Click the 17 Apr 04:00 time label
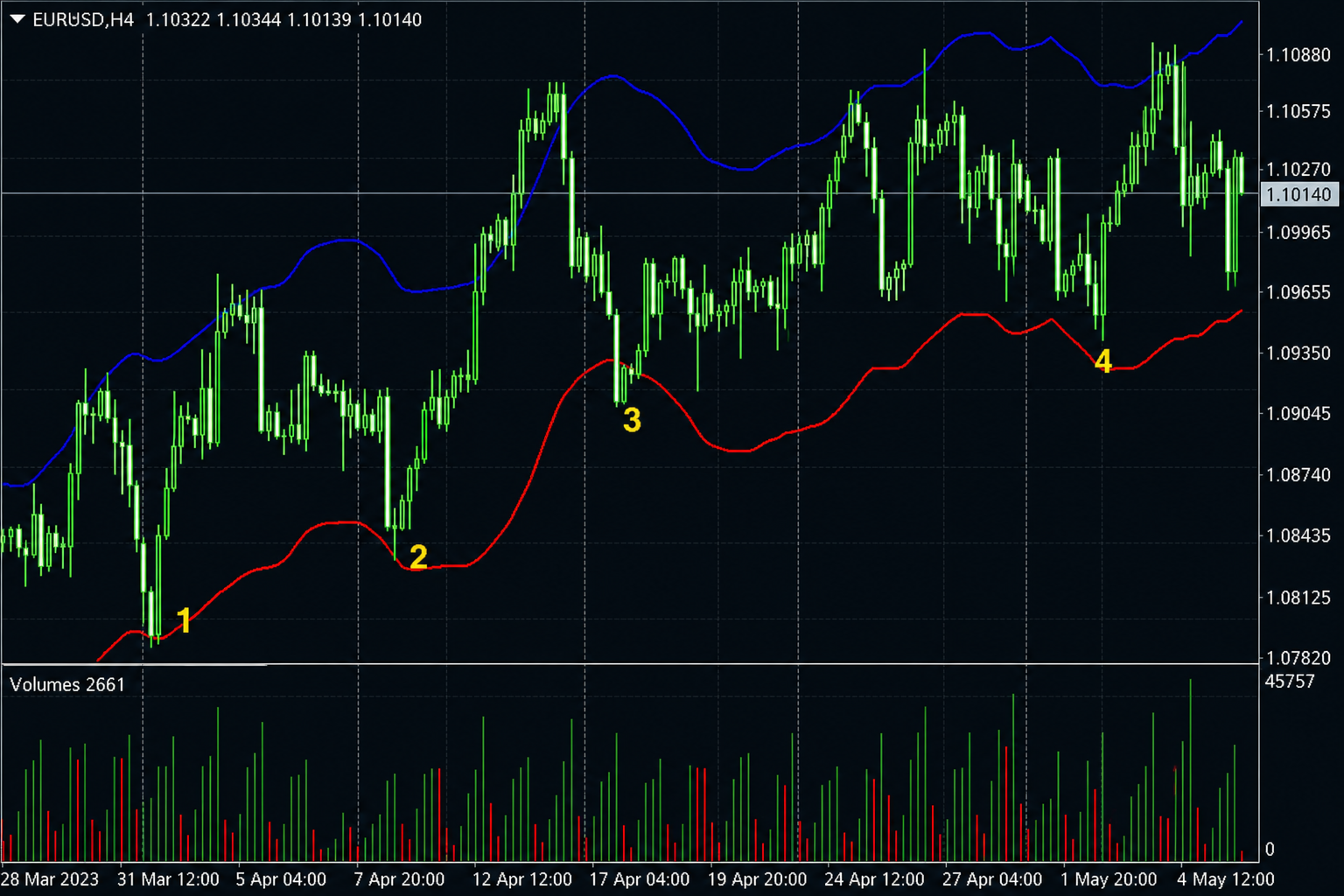1344x896 pixels. pyautogui.click(x=640, y=879)
